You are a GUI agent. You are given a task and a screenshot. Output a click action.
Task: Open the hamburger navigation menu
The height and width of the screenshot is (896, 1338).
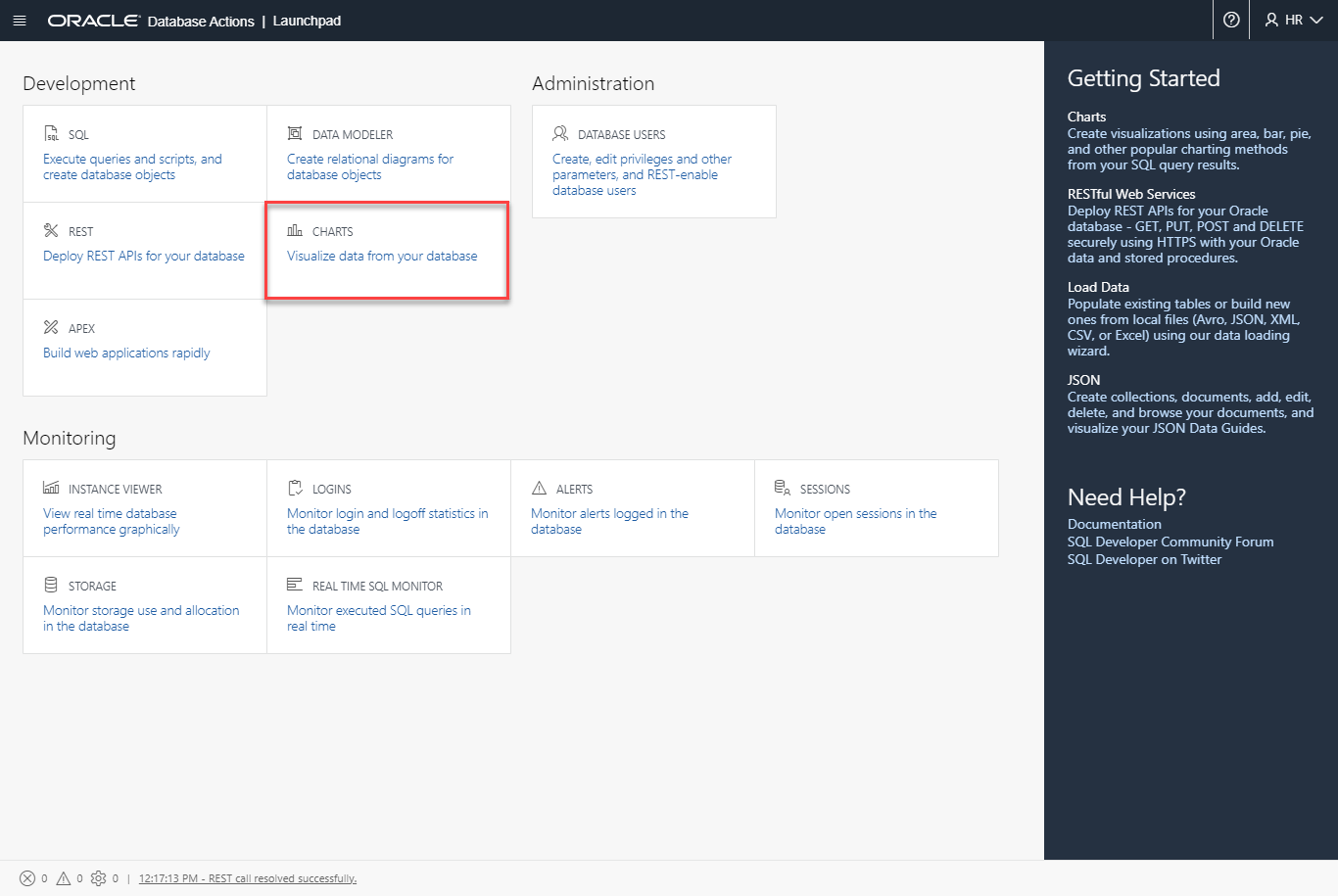[x=19, y=21]
